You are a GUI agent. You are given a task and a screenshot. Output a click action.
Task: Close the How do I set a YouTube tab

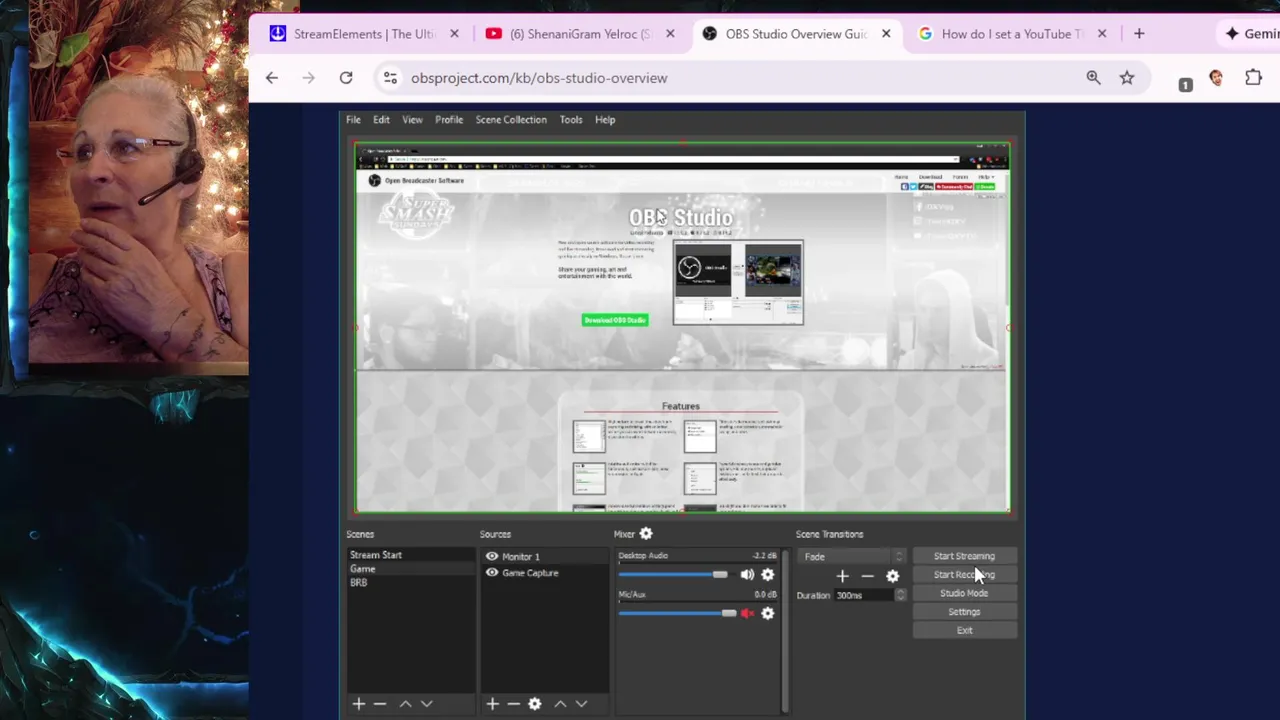click(x=1102, y=34)
